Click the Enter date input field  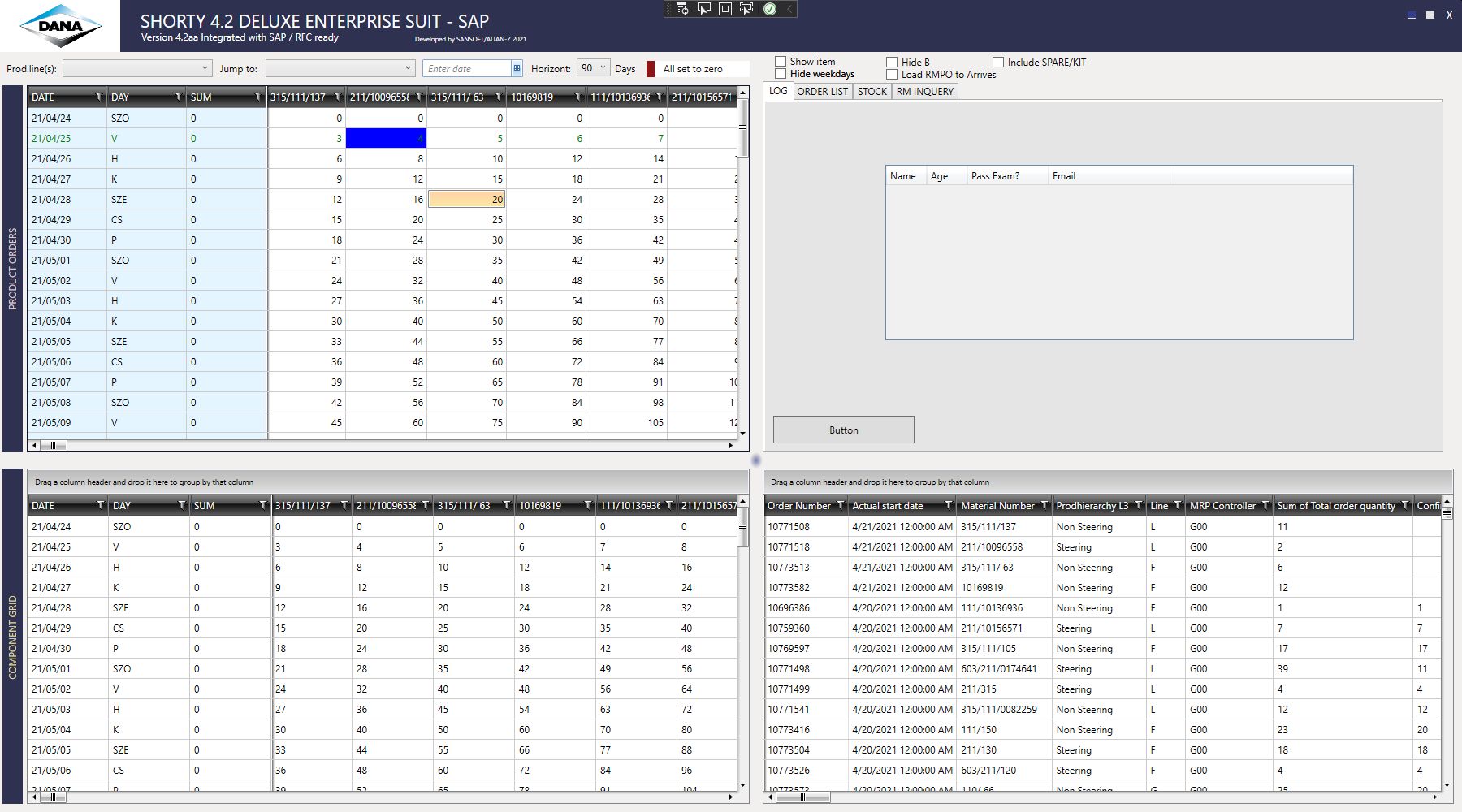pos(468,69)
